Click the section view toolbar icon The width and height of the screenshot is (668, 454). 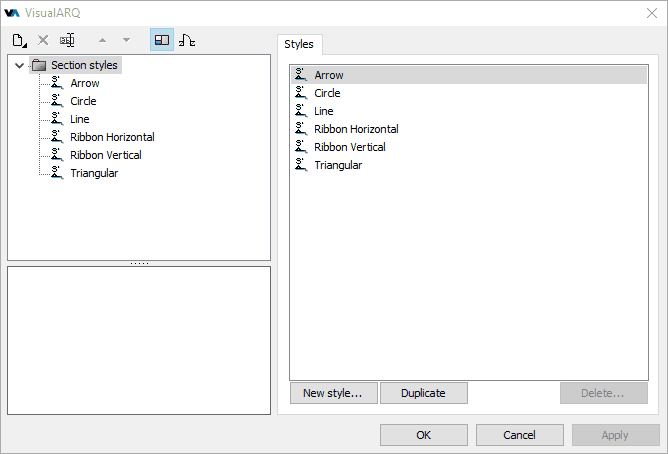(x=187, y=40)
